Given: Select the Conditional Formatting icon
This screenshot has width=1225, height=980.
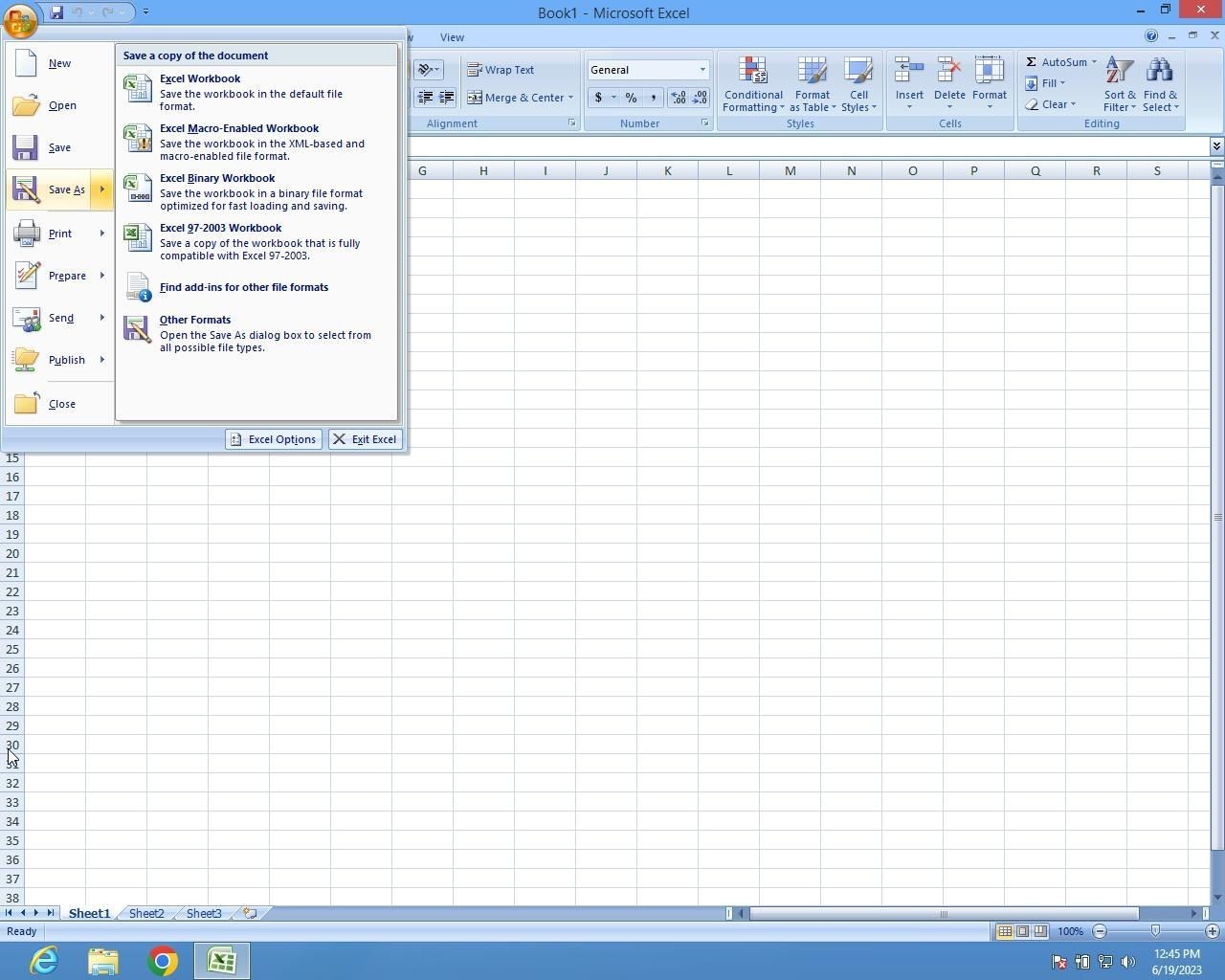Looking at the screenshot, I should [x=753, y=73].
